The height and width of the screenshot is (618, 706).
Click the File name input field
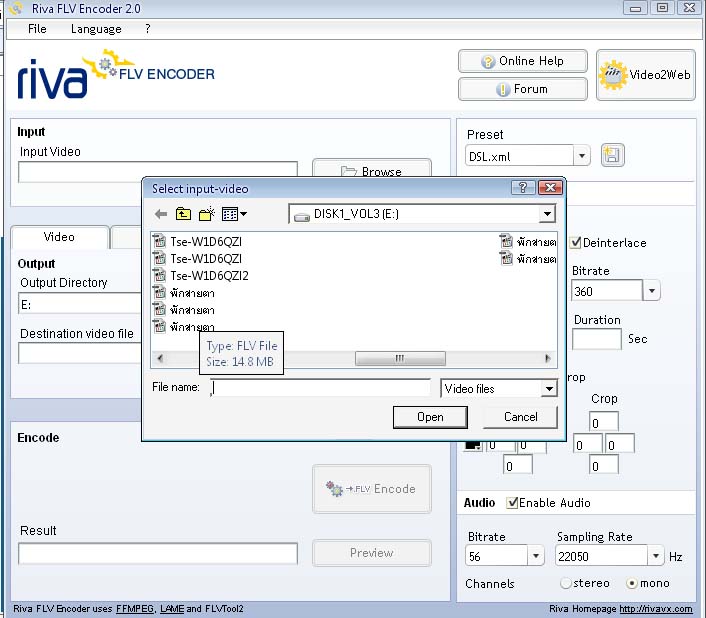pos(320,388)
